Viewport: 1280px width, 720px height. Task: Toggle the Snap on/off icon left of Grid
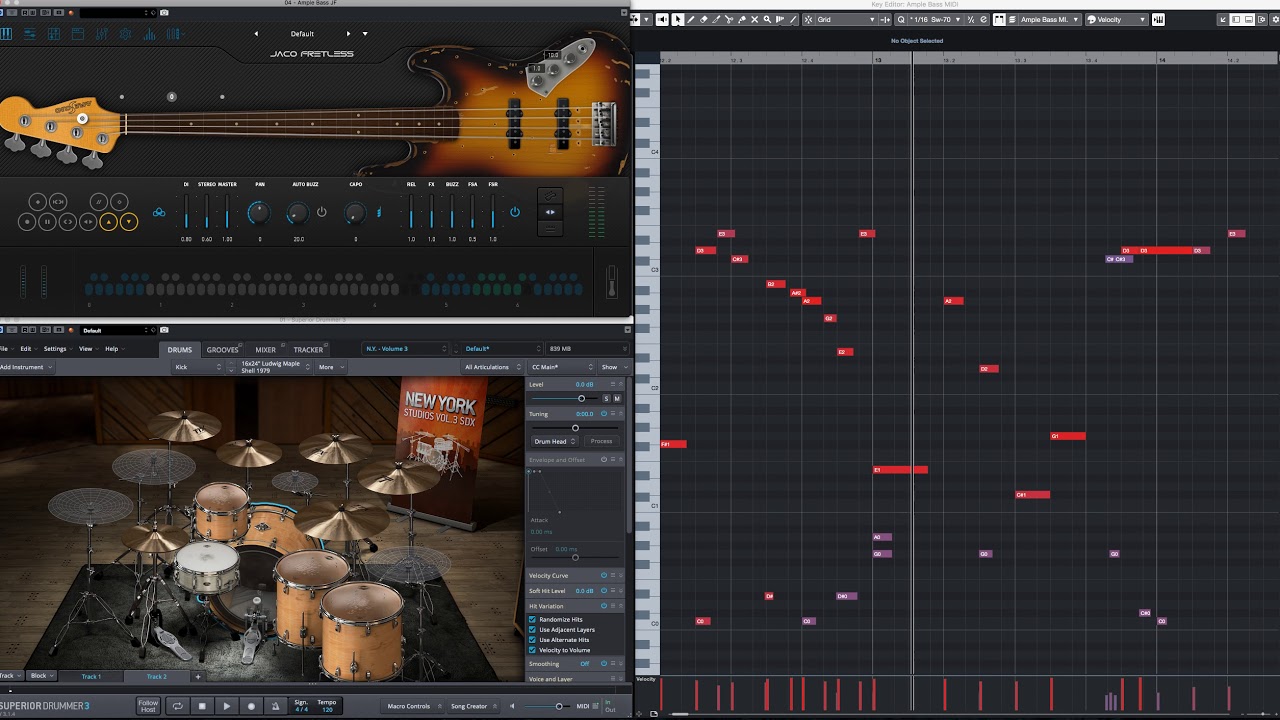click(x=808, y=19)
